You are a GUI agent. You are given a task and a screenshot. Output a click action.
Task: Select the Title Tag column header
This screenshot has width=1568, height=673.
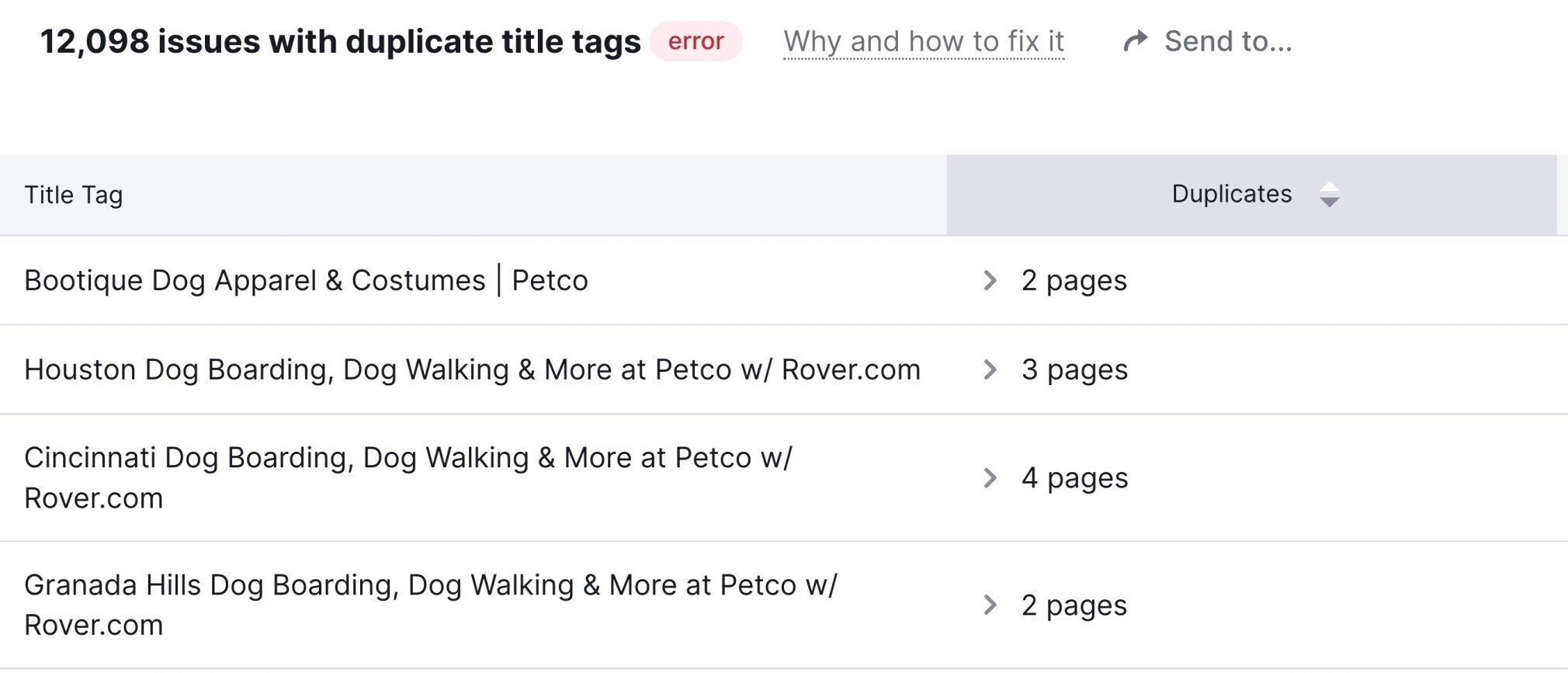coord(74,196)
